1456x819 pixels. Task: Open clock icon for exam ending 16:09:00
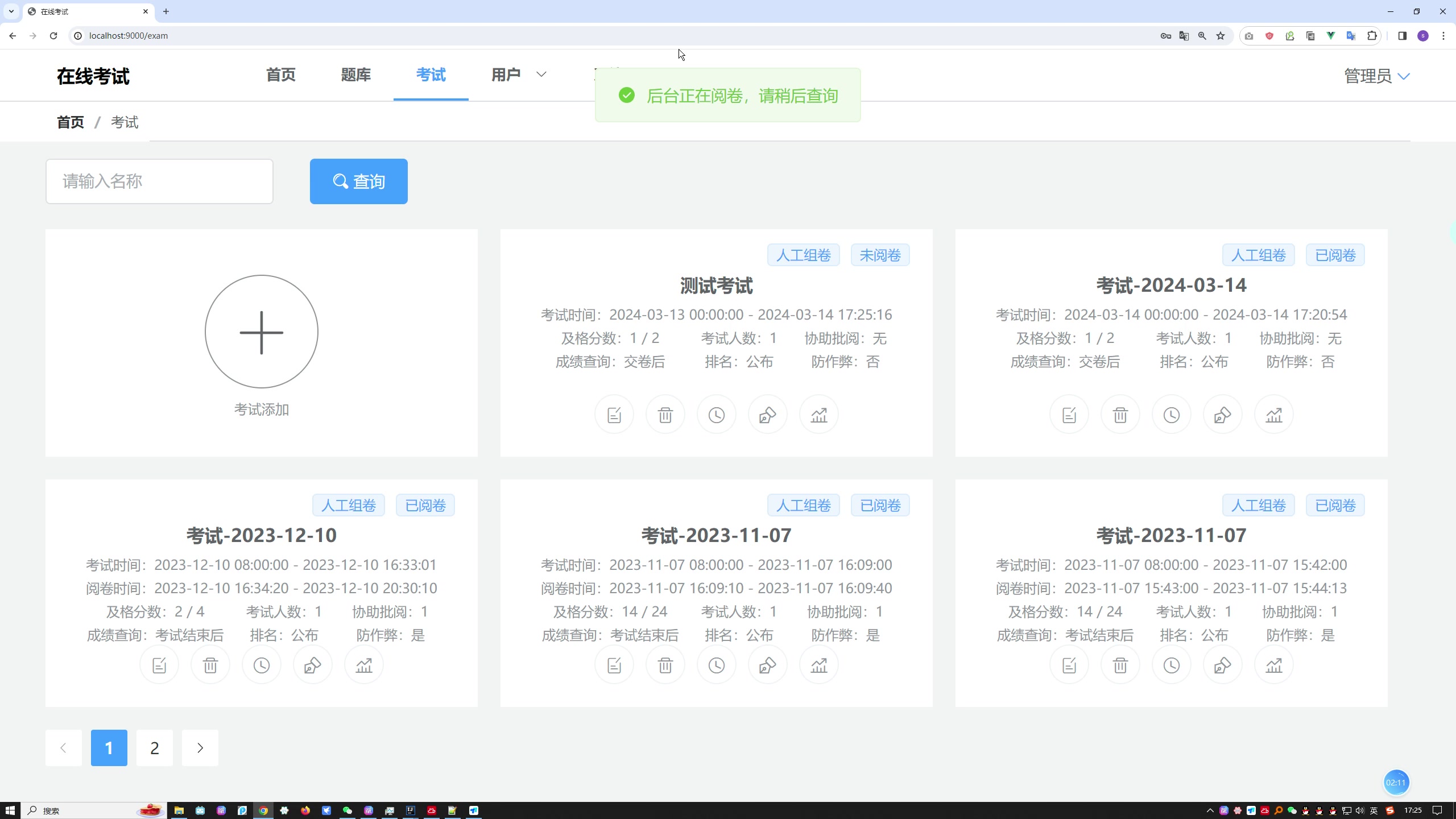pos(717,665)
